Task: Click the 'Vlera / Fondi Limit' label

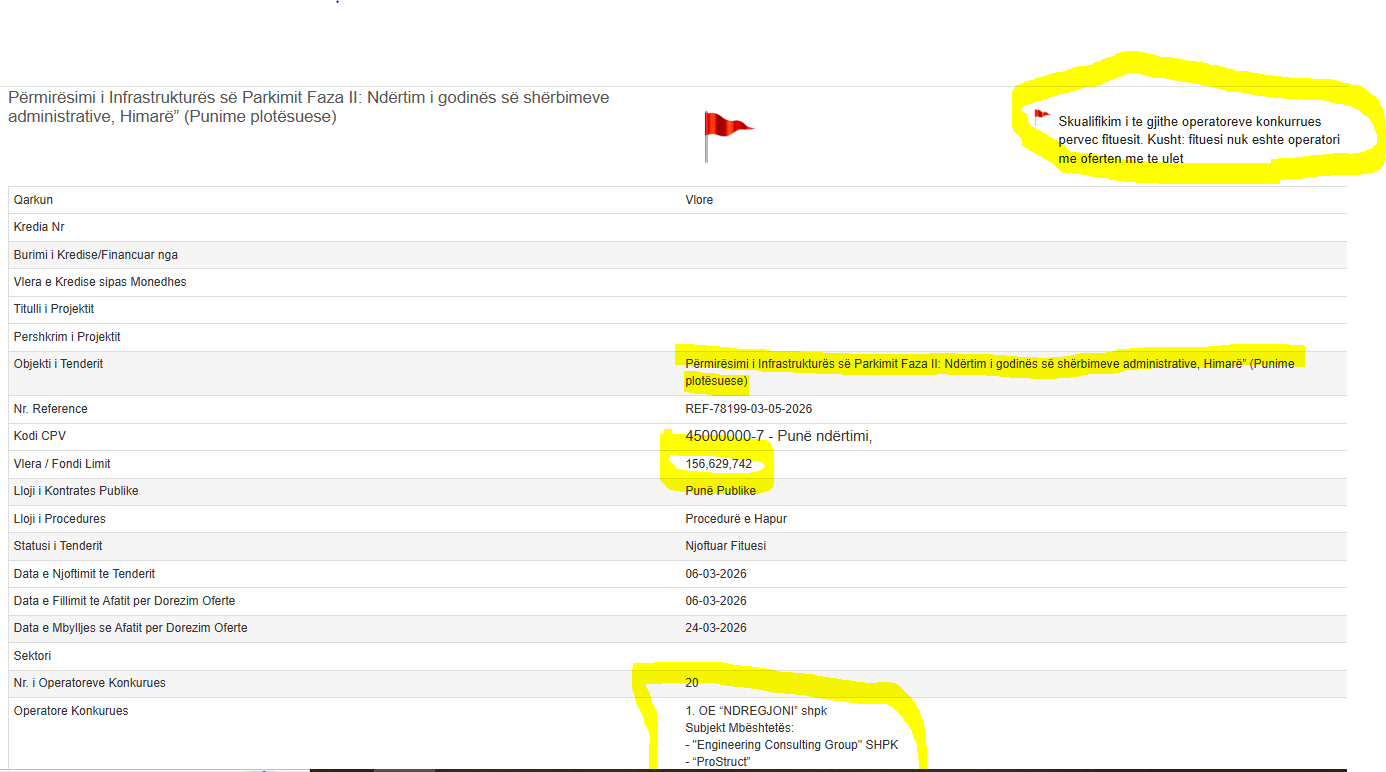Action: tap(62, 464)
